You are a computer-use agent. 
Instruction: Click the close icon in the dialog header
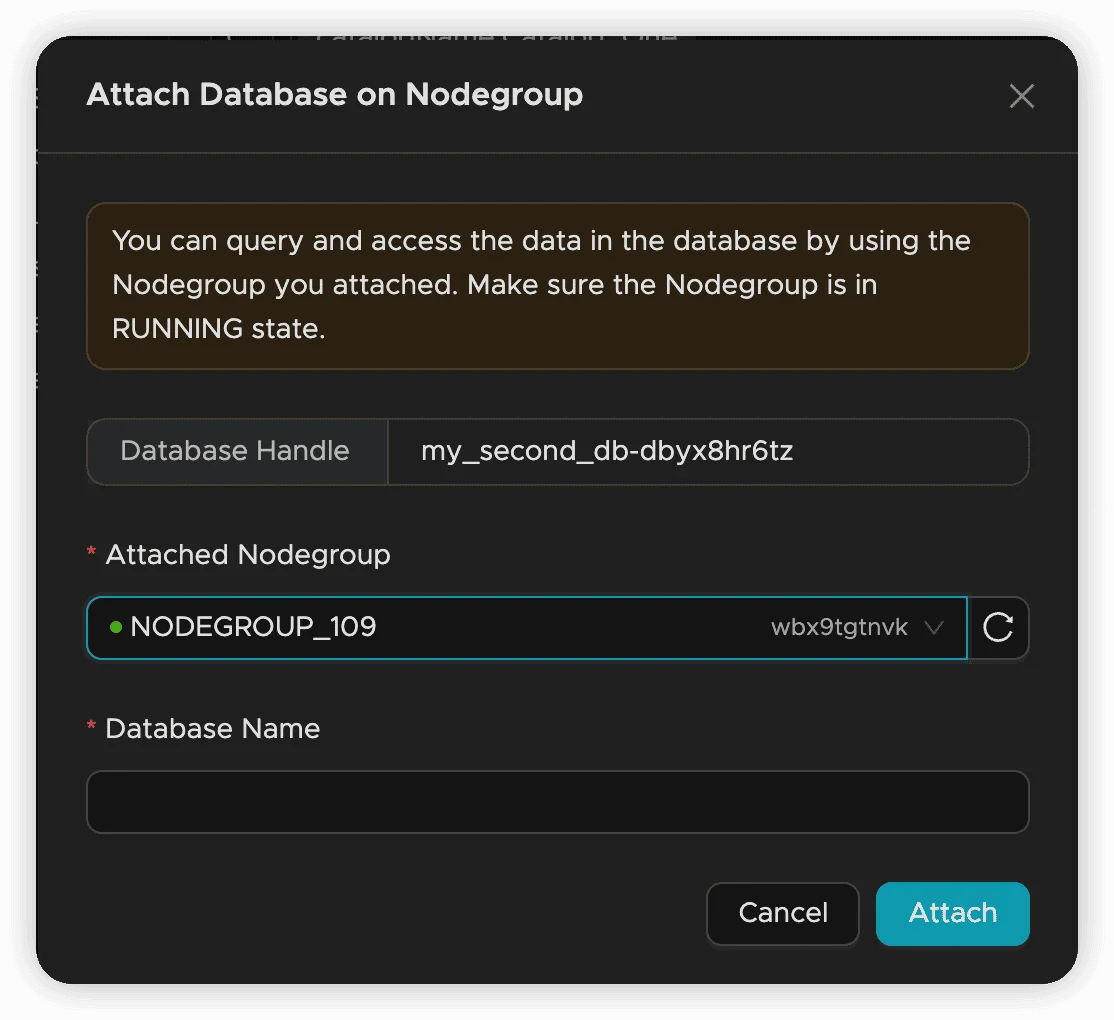(1021, 96)
